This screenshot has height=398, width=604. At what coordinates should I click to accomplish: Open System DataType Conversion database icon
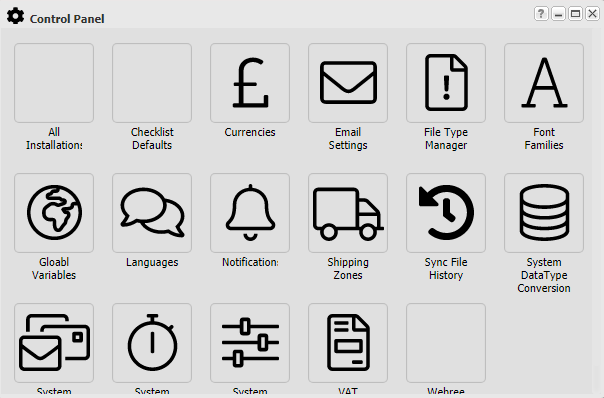(544, 213)
